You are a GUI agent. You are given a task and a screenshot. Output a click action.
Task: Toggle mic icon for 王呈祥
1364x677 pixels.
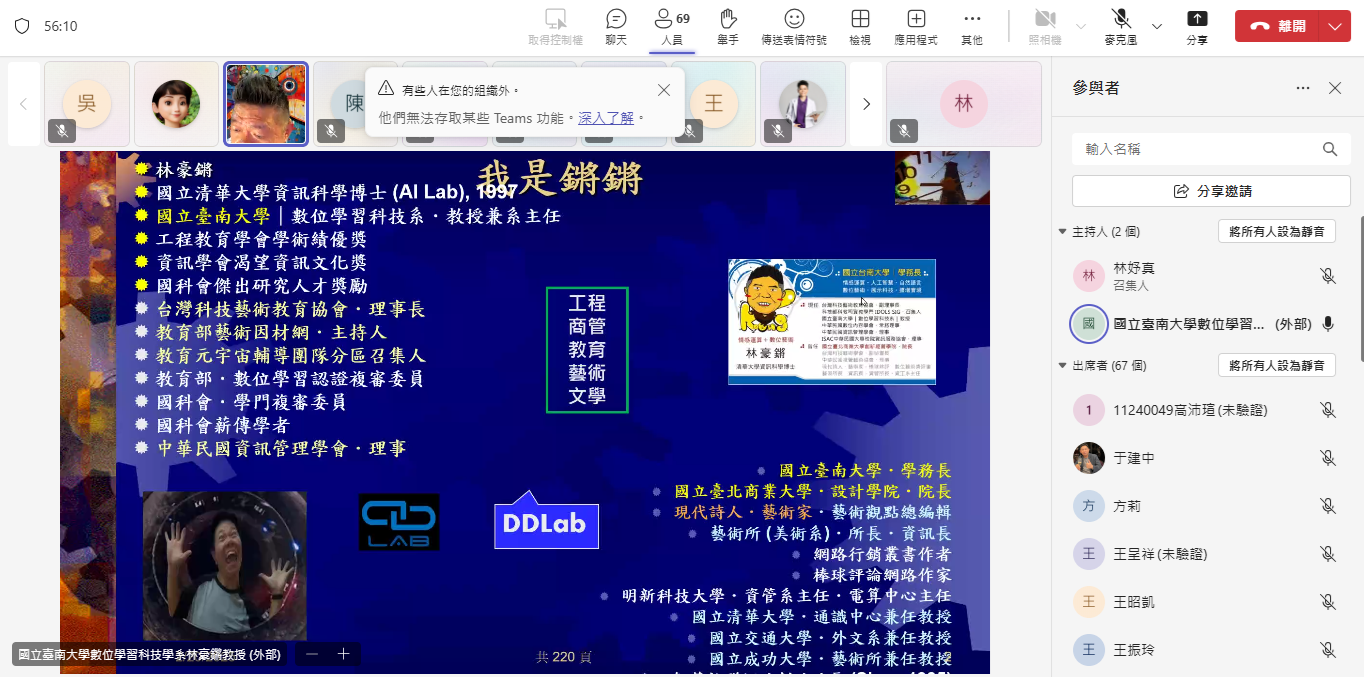coord(1328,554)
